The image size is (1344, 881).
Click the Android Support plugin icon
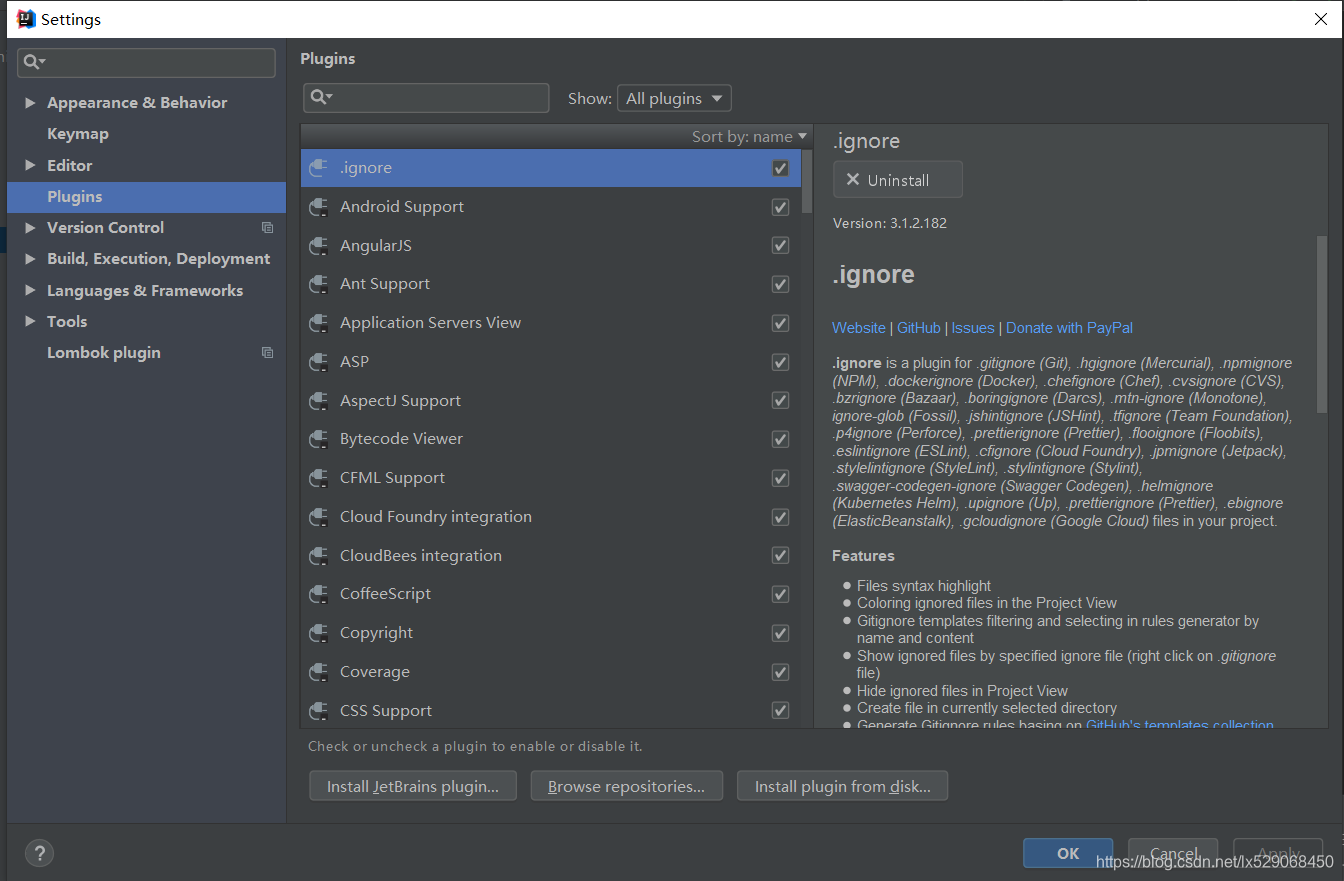[x=318, y=207]
